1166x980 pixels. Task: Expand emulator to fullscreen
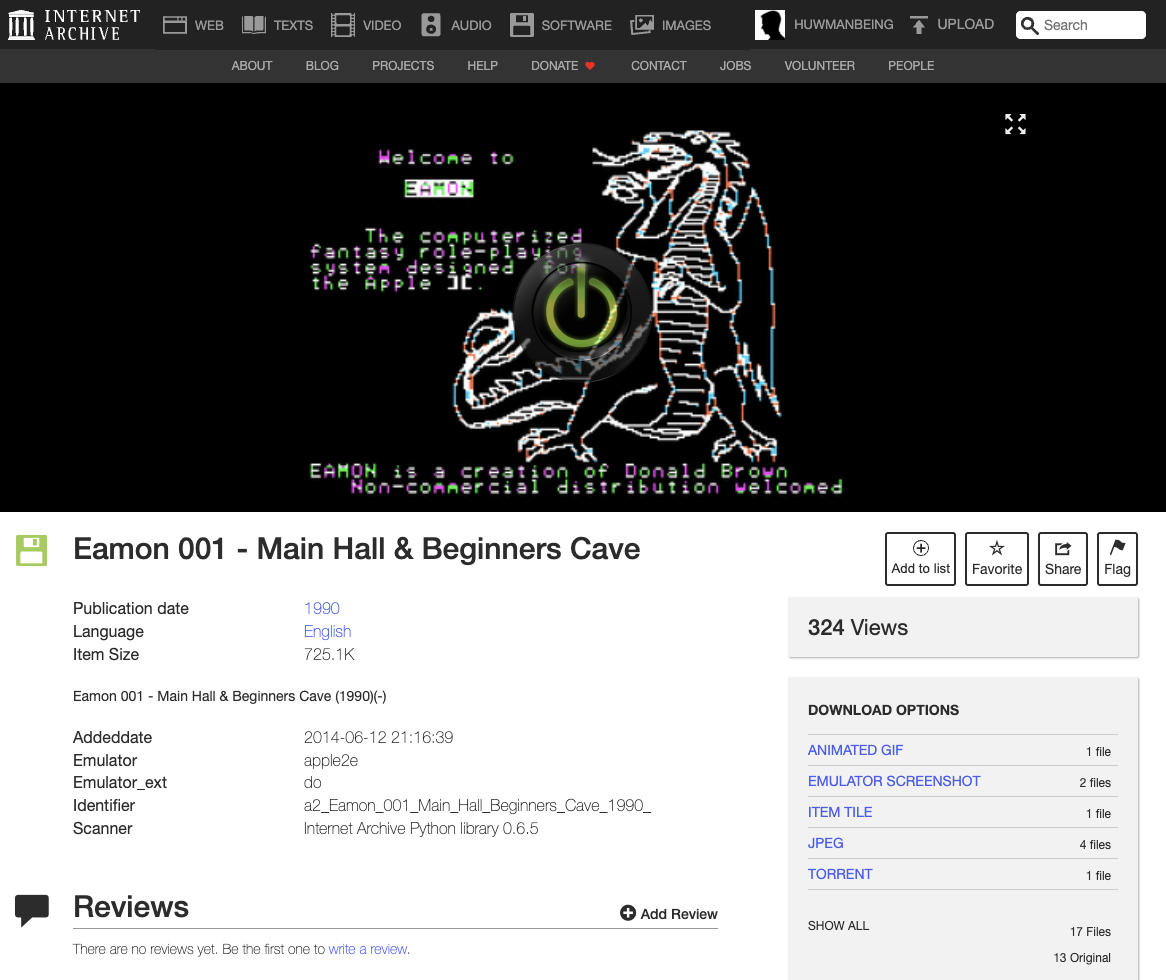pyautogui.click(x=1015, y=124)
